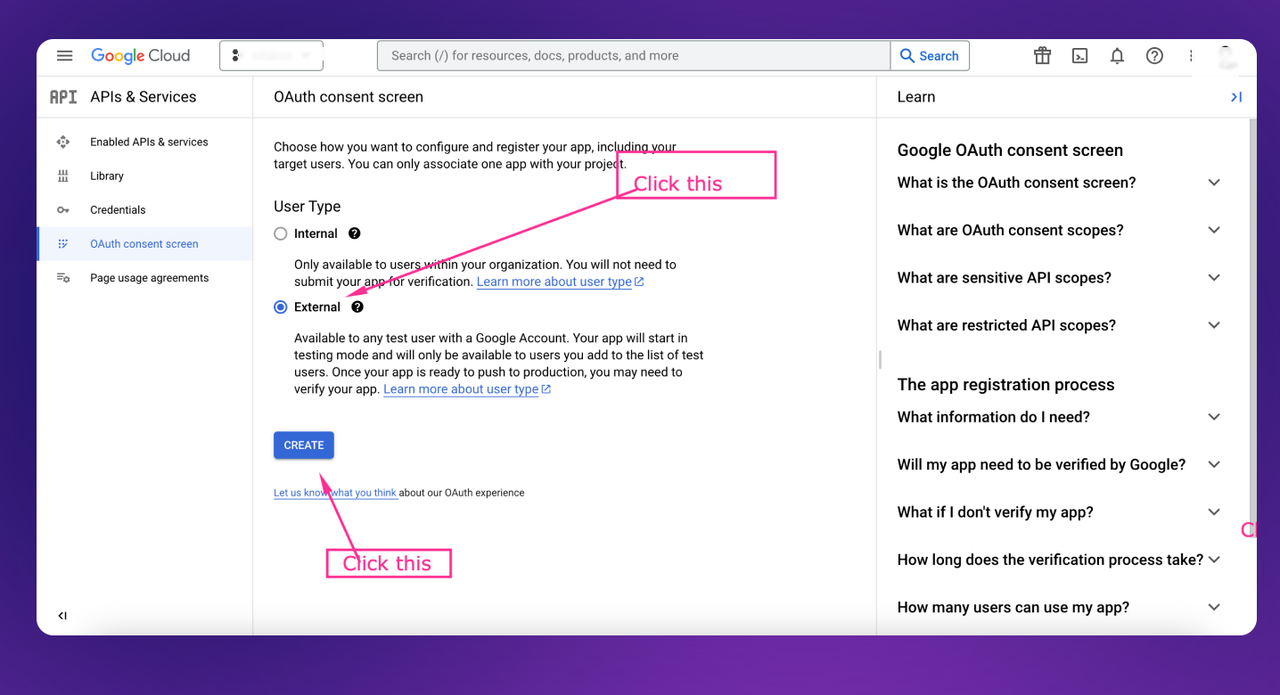Click the panel resize handle
The image size is (1280, 695).
pos(880,359)
